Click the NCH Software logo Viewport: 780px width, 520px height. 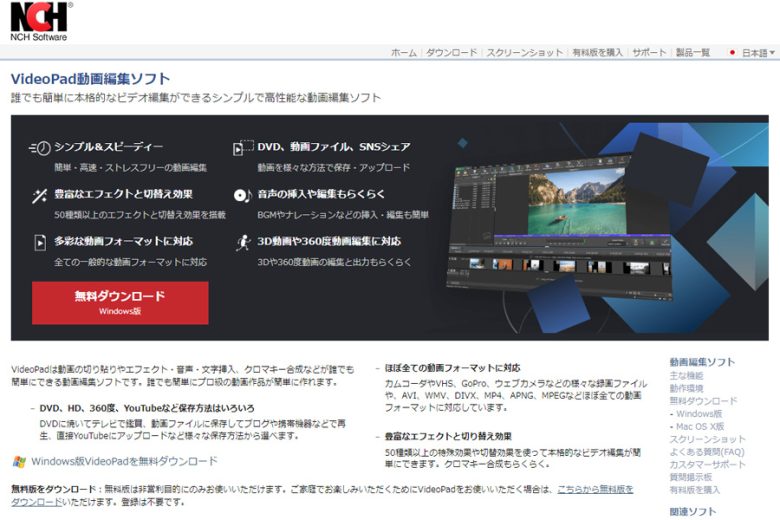(x=40, y=21)
